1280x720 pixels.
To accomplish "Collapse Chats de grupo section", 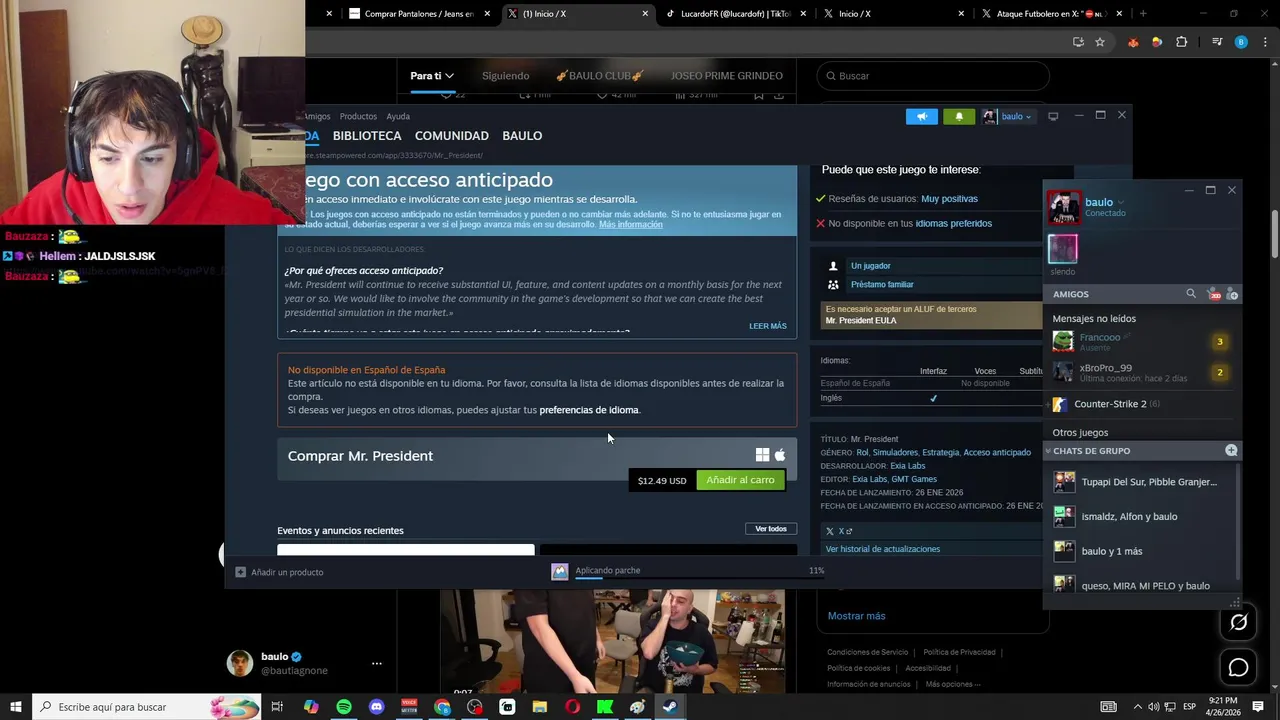I will pyautogui.click(x=1048, y=451).
